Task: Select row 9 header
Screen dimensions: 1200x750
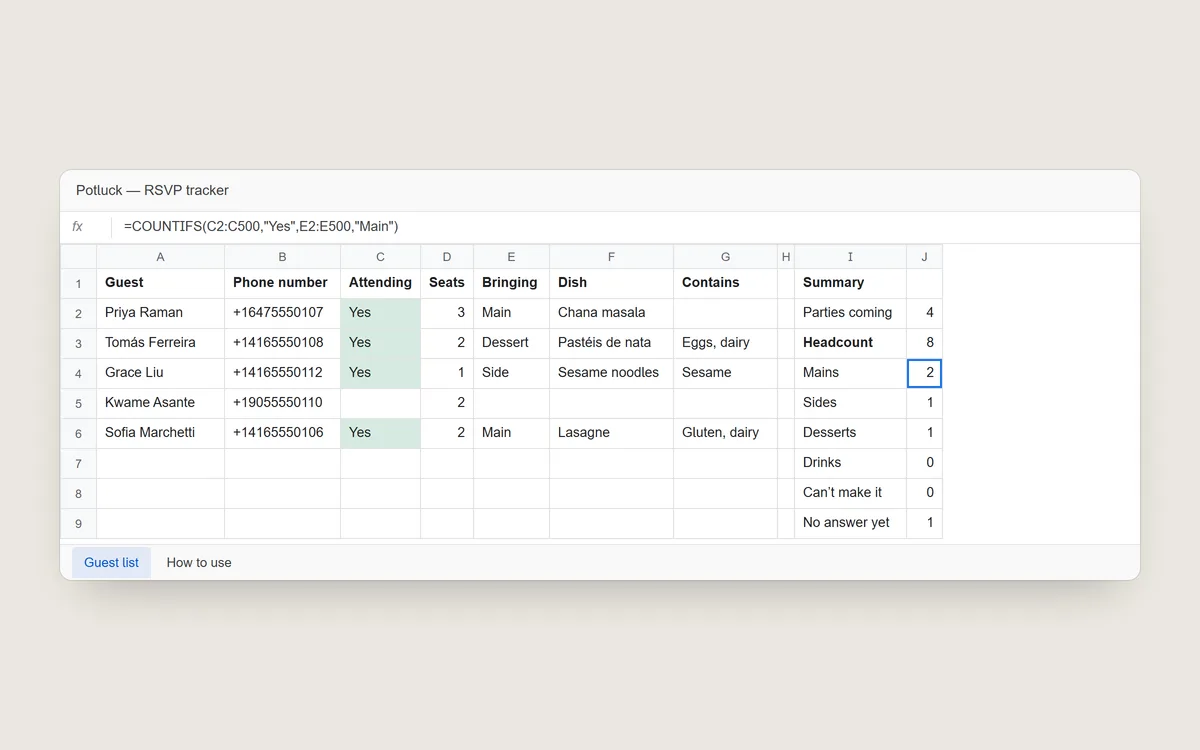Action: click(x=78, y=523)
